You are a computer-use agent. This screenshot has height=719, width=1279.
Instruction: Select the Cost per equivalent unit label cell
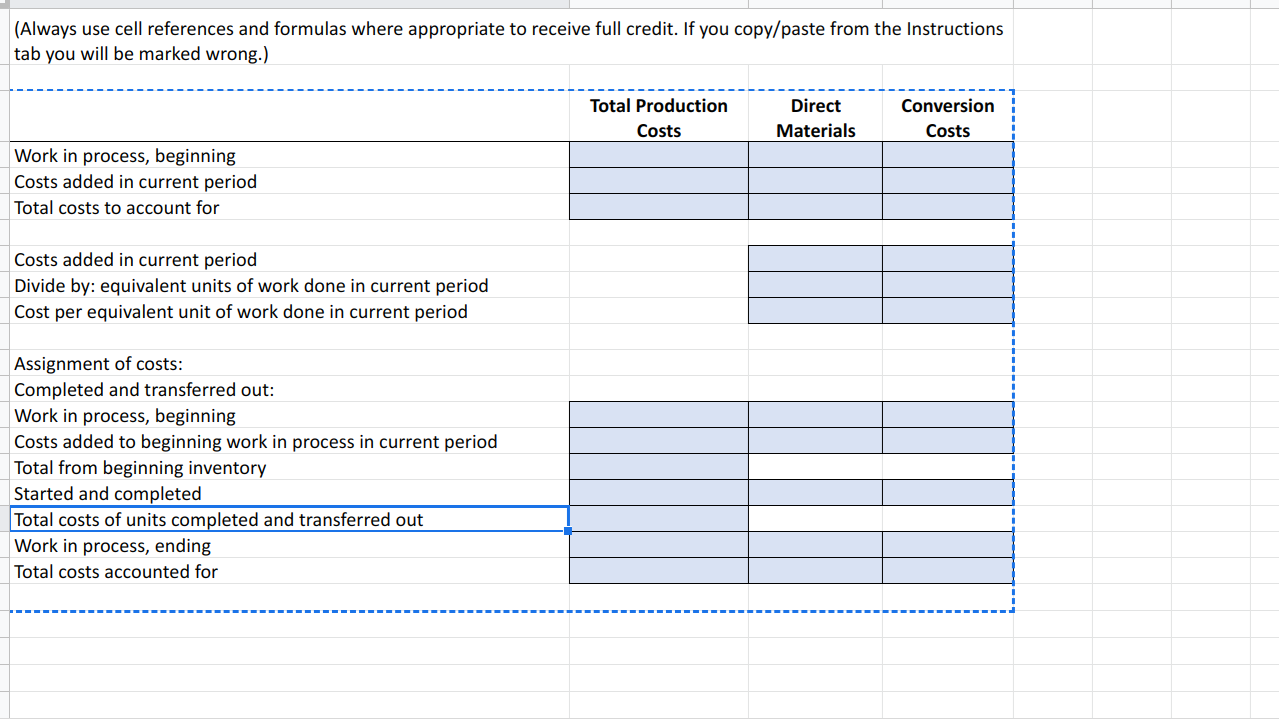click(x=240, y=311)
